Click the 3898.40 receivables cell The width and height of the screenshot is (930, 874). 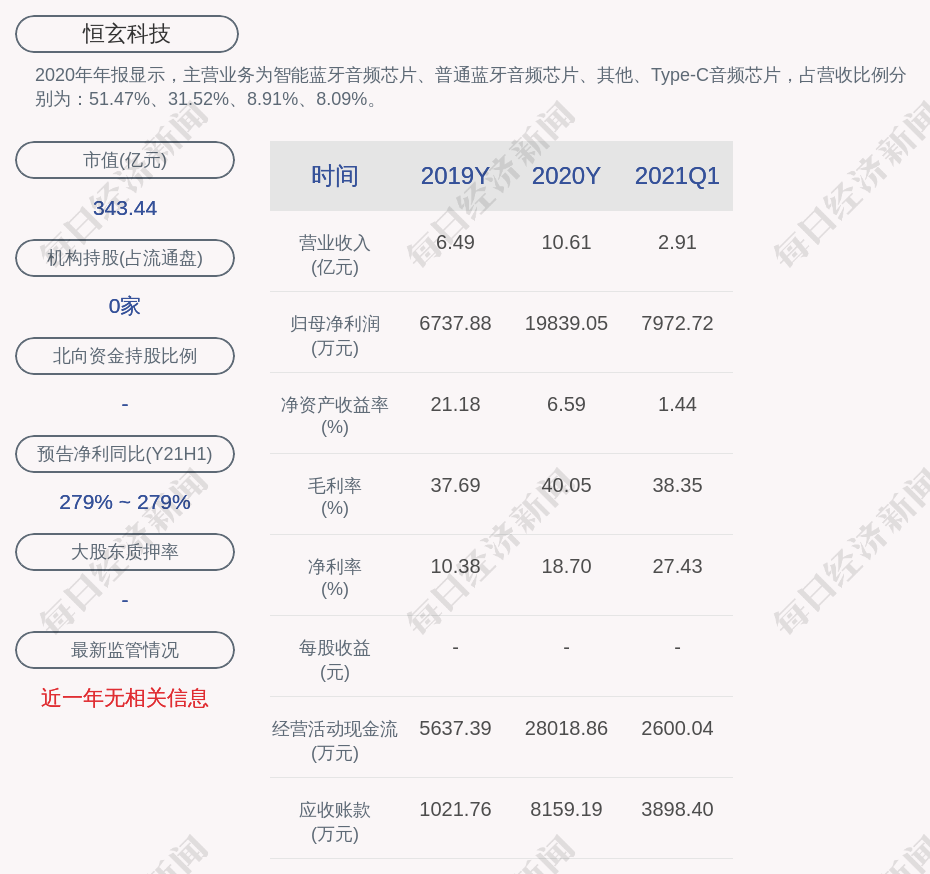pos(677,809)
